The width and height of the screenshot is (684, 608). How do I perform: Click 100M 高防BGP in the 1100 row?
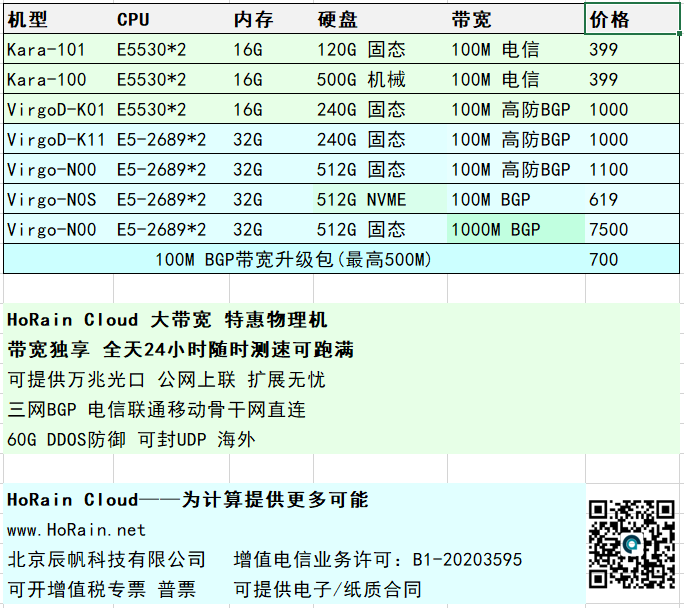516,170
